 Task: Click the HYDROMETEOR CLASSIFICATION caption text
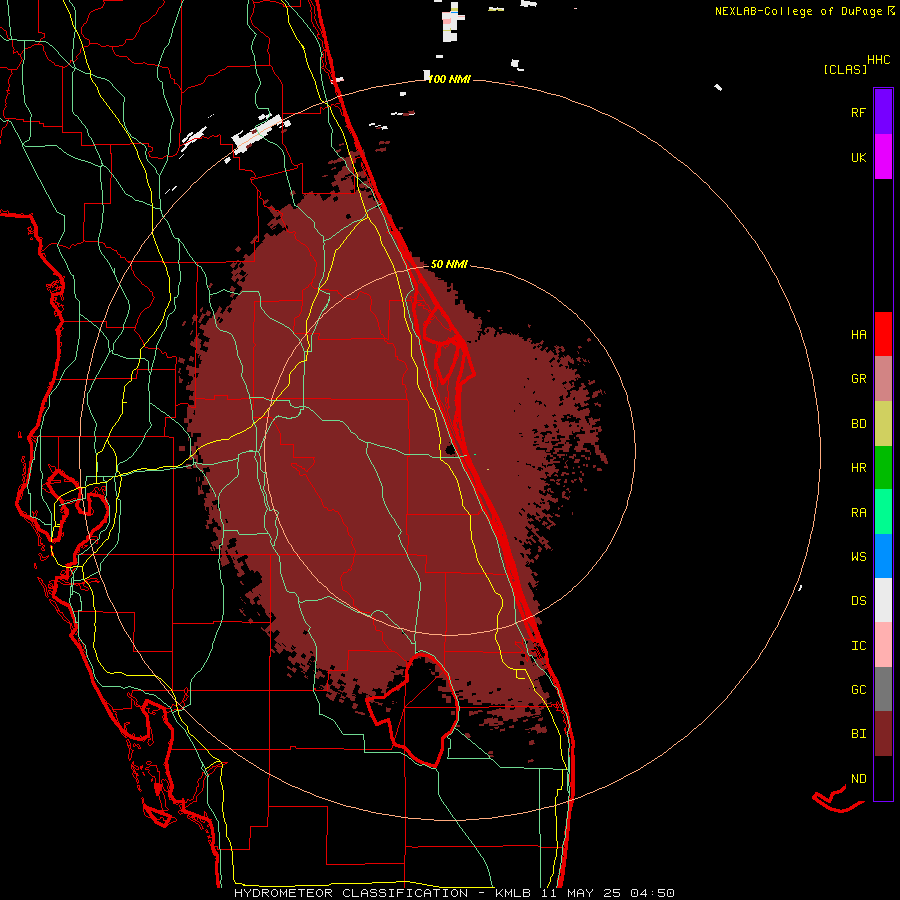coord(351,893)
